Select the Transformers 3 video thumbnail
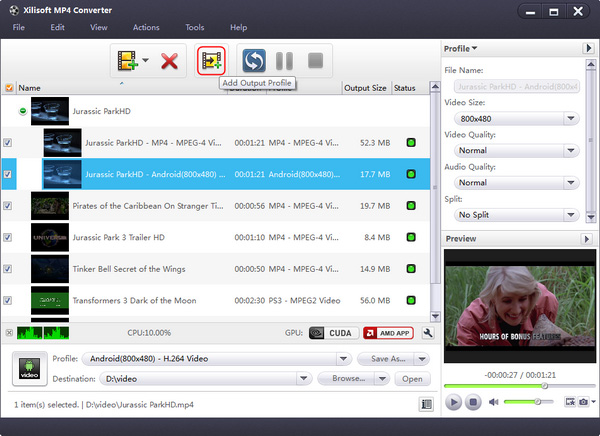 click(50, 300)
